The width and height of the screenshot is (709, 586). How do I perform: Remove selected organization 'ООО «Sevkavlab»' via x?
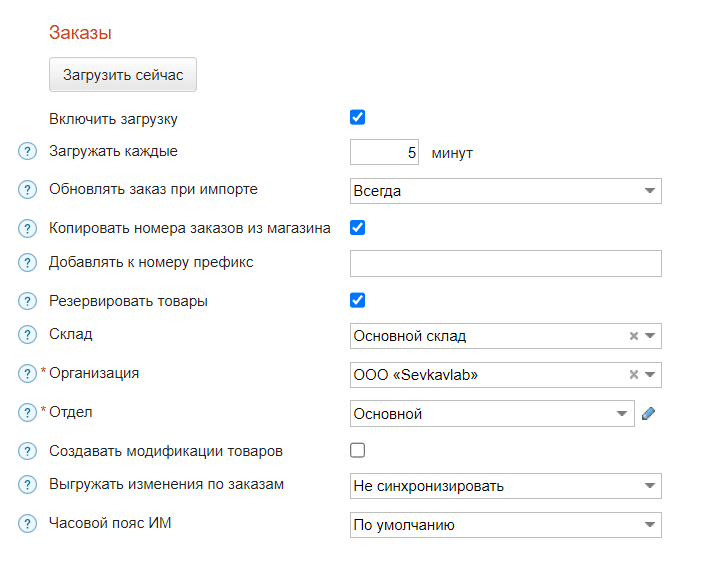point(633,374)
